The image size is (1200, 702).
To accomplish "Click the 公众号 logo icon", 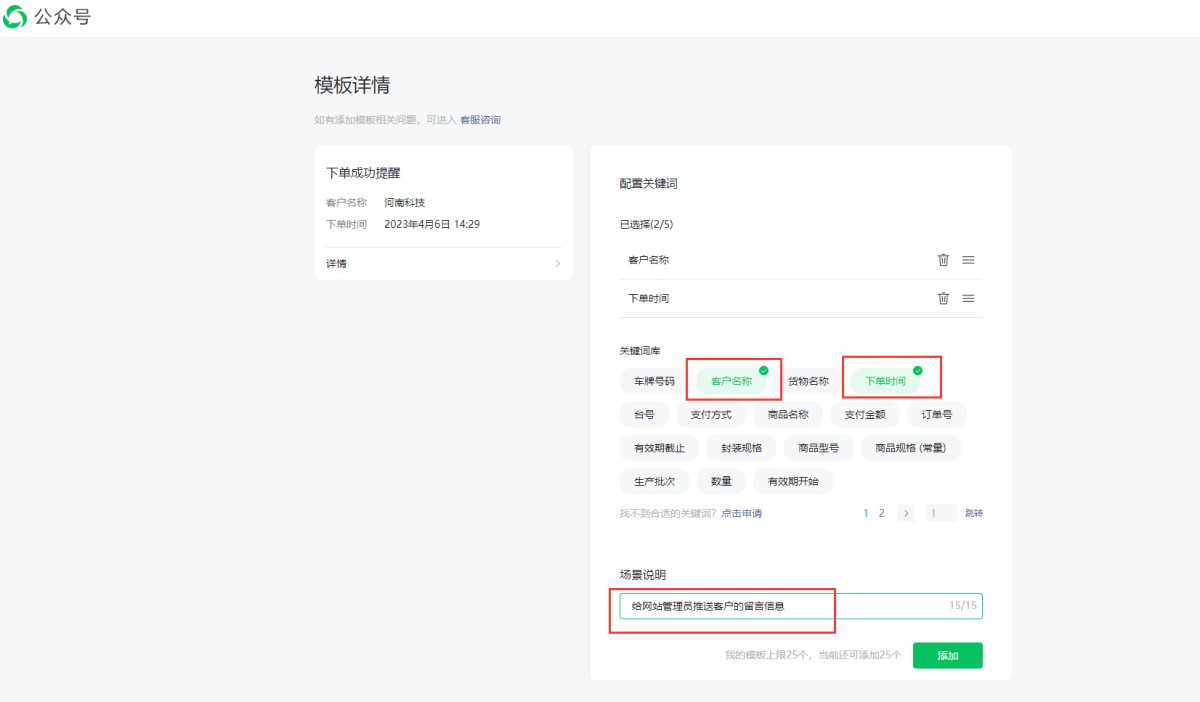I will point(15,17).
